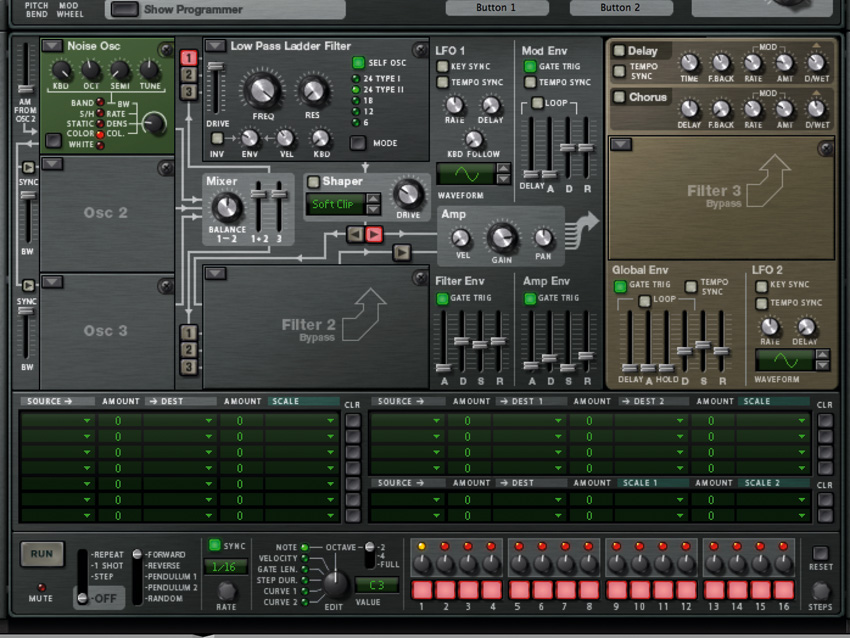Select filter routing button 1 near Noise Osc
Viewport: 850px width, 638px height.
tap(189, 57)
